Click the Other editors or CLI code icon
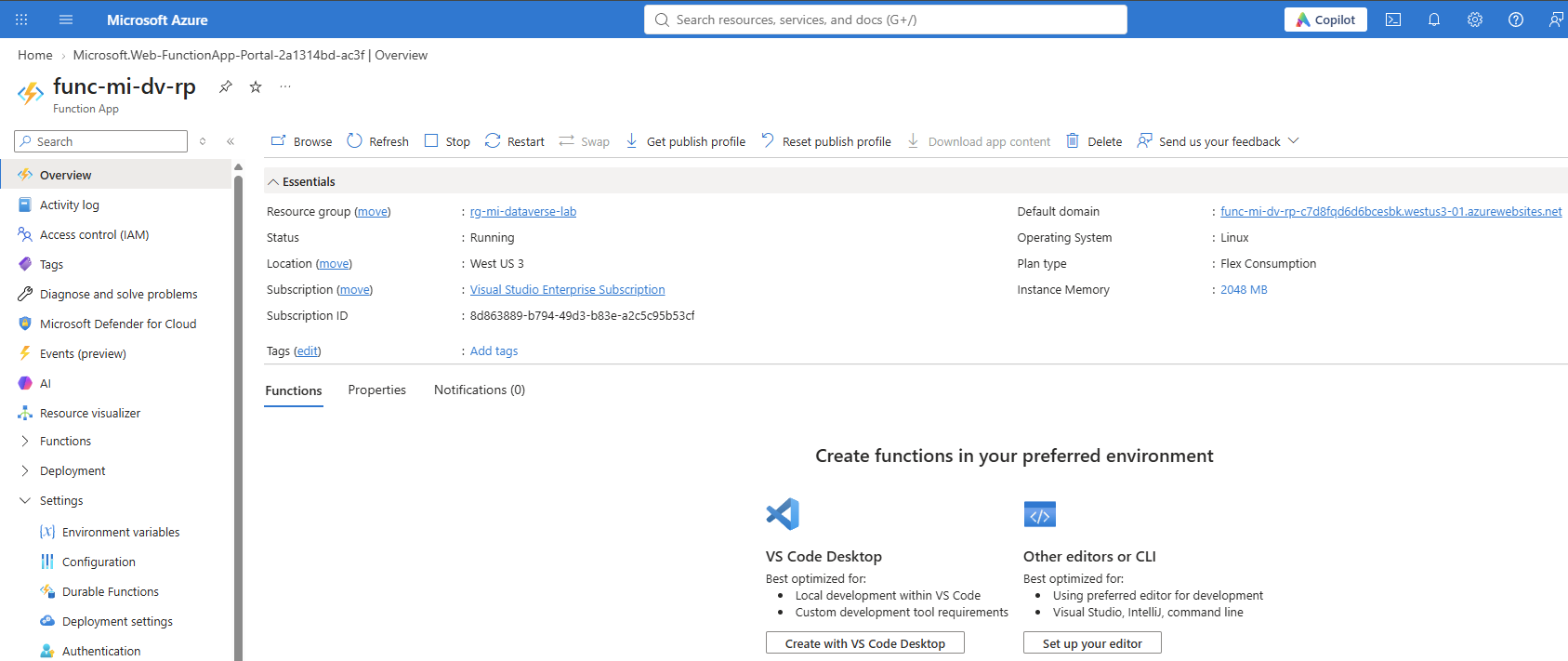 [1040, 514]
